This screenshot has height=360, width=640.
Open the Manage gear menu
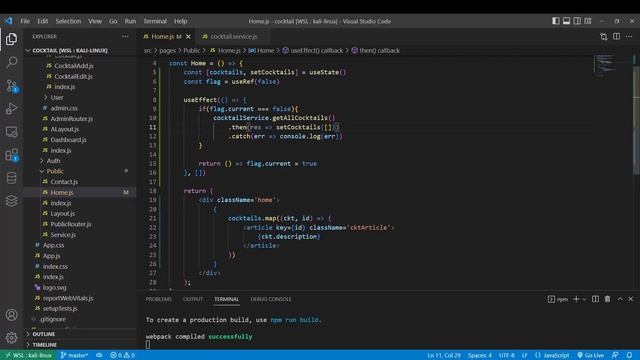click(x=11, y=338)
